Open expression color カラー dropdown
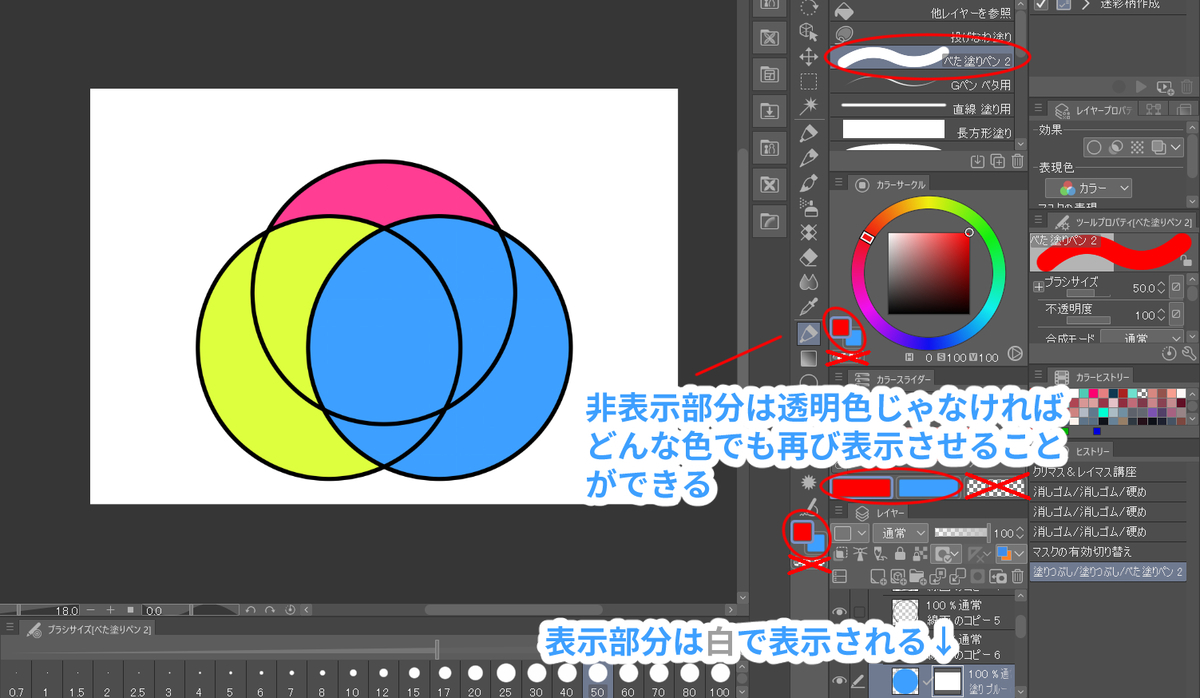This screenshot has width=1200, height=698. pyautogui.click(x=1089, y=188)
